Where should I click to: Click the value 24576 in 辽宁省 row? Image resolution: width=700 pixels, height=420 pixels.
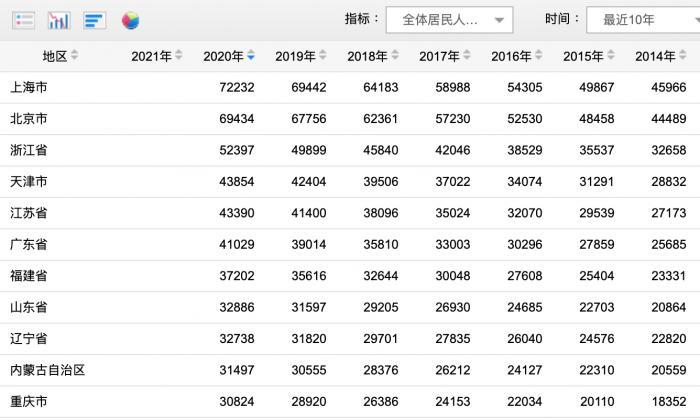click(x=597, y=339)
